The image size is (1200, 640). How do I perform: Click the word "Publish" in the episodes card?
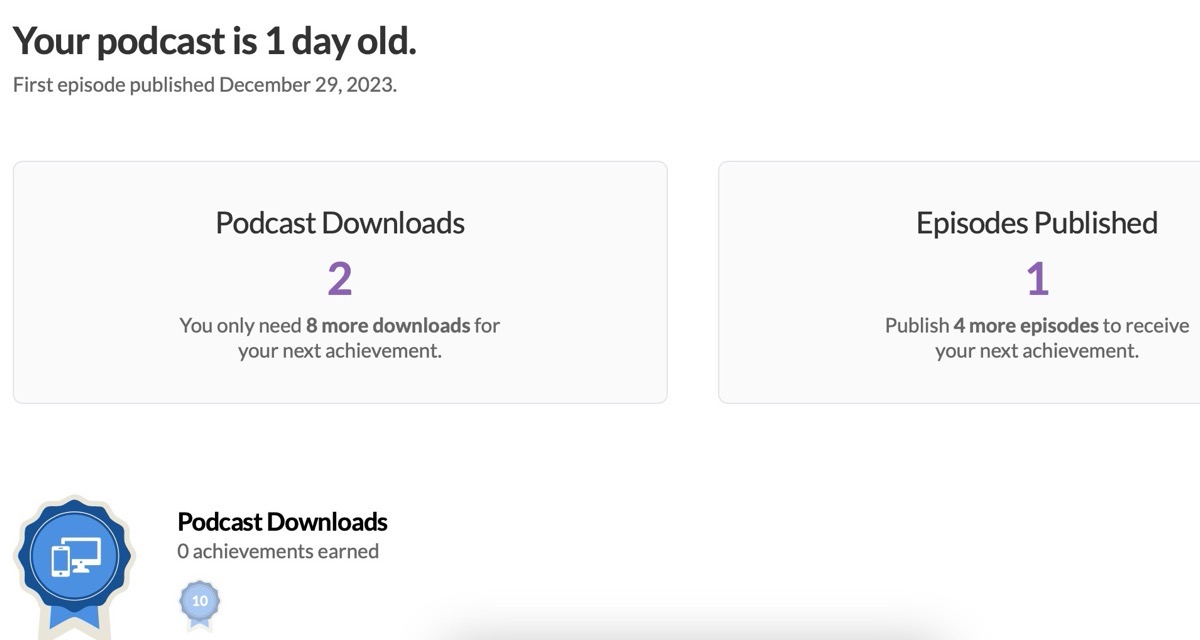917,325
